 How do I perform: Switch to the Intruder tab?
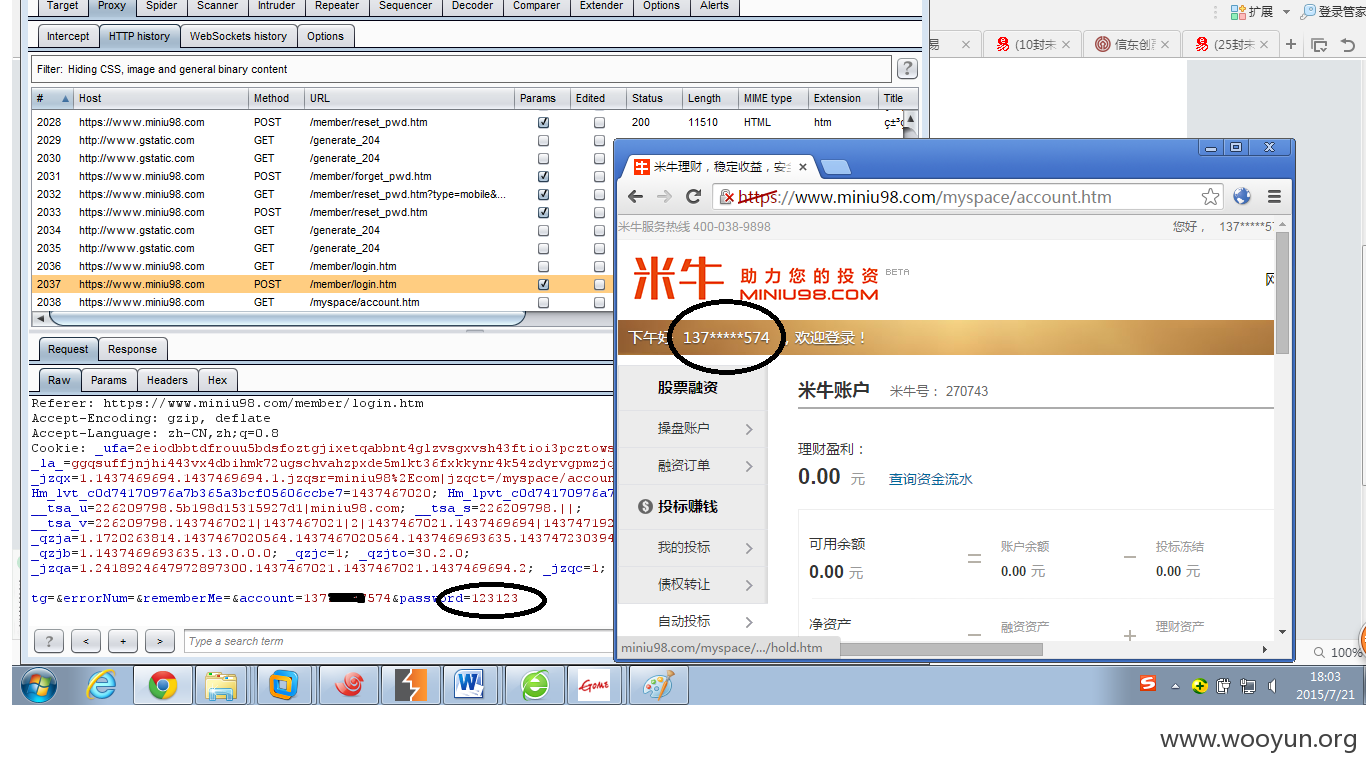[x=277, y=5]
